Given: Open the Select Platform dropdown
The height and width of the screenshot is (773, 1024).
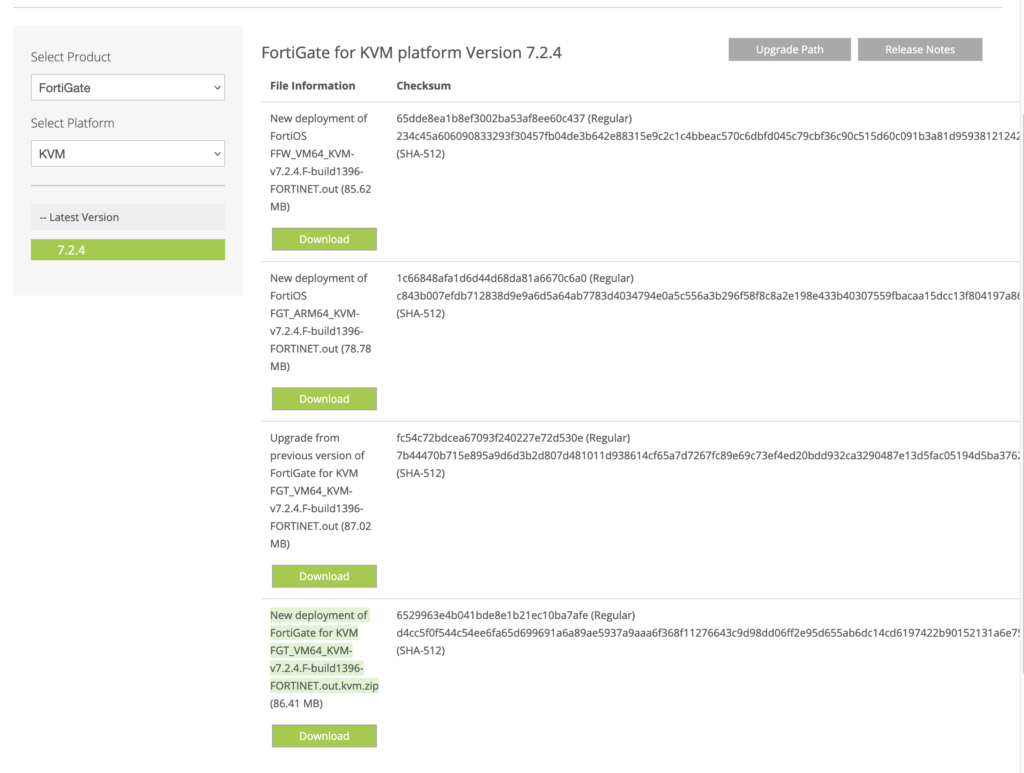Looking at the screenshot, I should [x=127, y=153].
